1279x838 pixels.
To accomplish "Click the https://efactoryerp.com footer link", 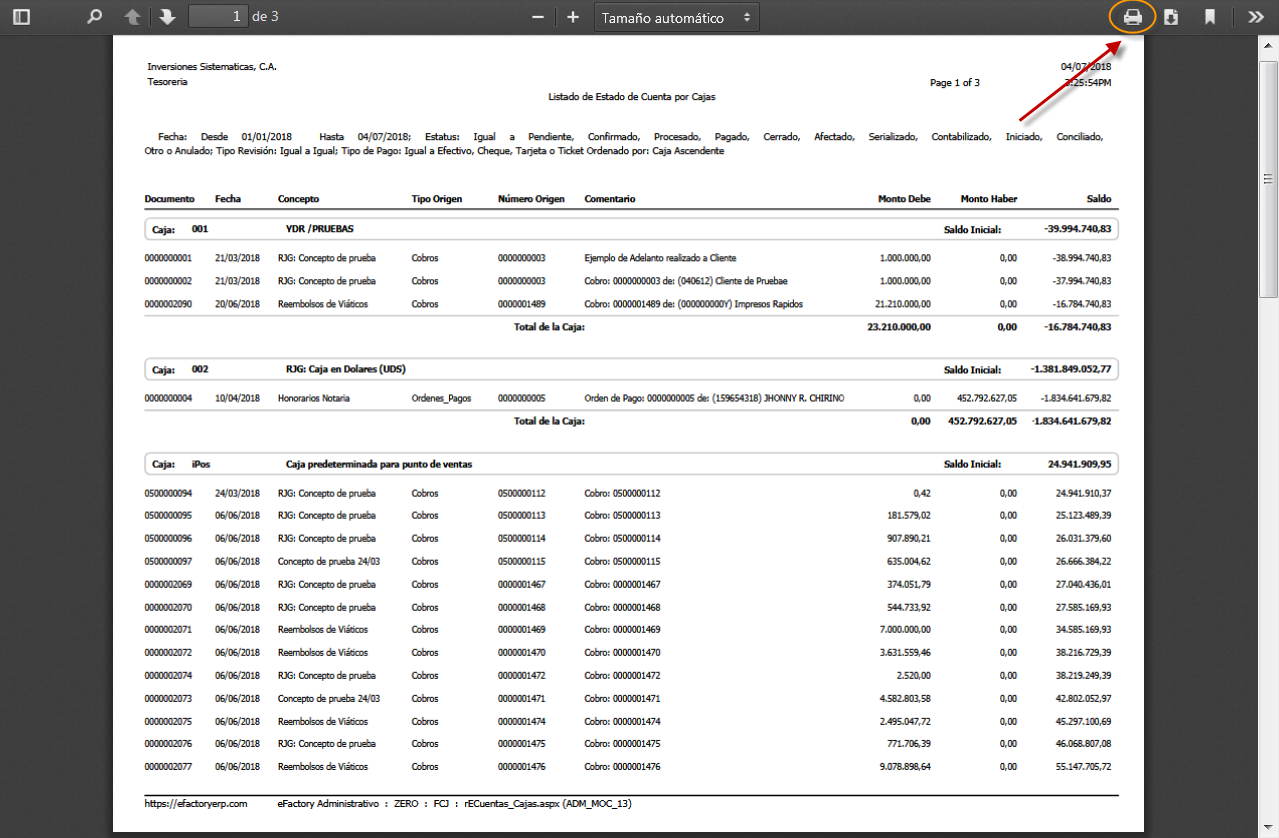I will click(x=195, y=803).
